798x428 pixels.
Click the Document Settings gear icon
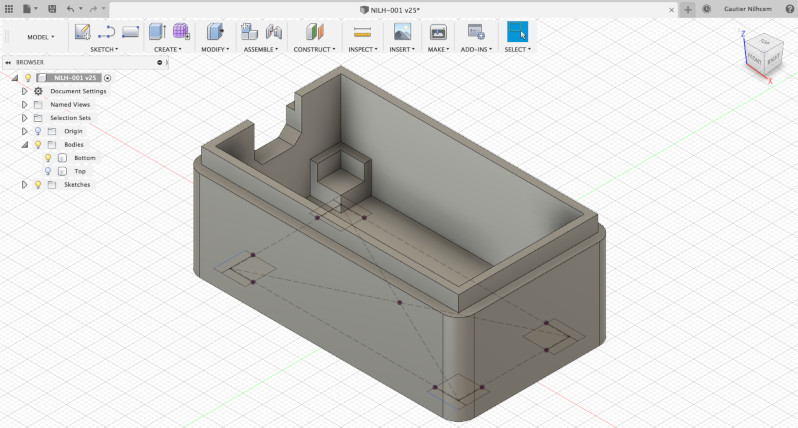38,91
